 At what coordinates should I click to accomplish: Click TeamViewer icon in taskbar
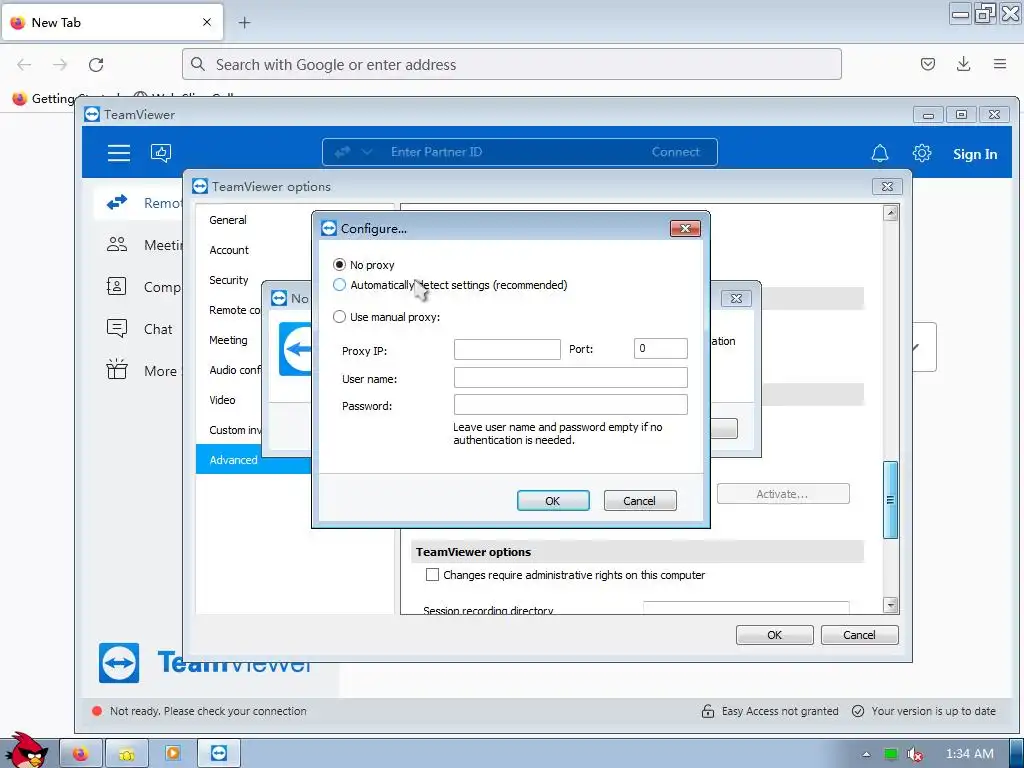point(219,754)
